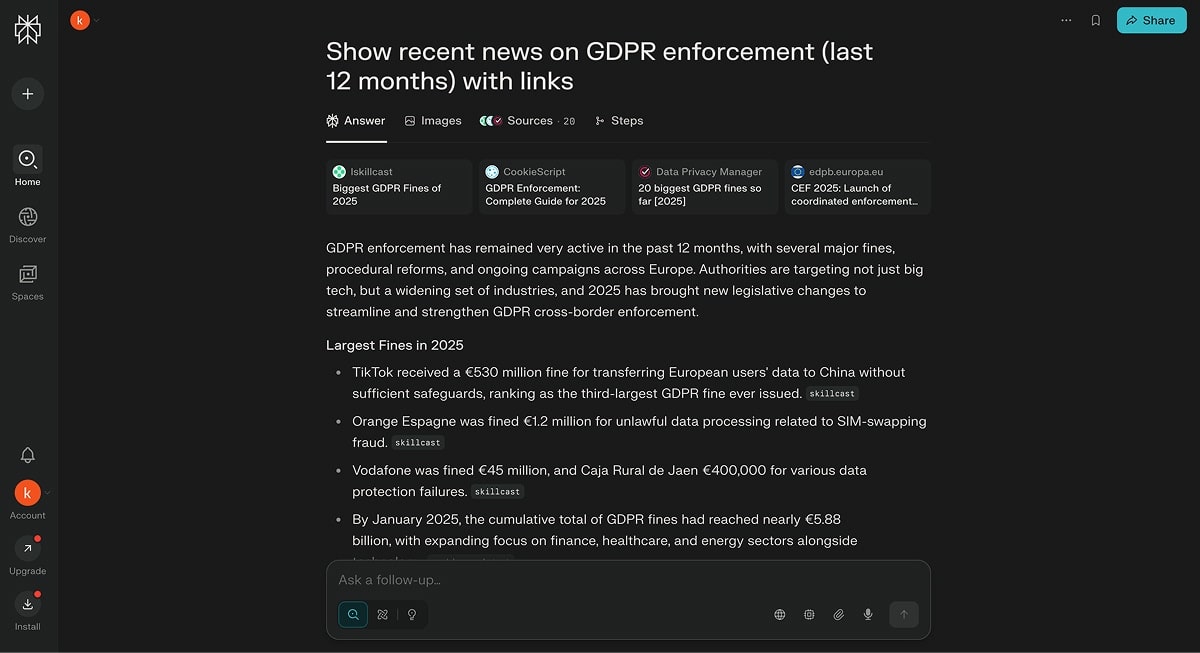Attach a file with paperclip icon
The width and height of the screenshot is (1200, 653).
click(839, 615)
